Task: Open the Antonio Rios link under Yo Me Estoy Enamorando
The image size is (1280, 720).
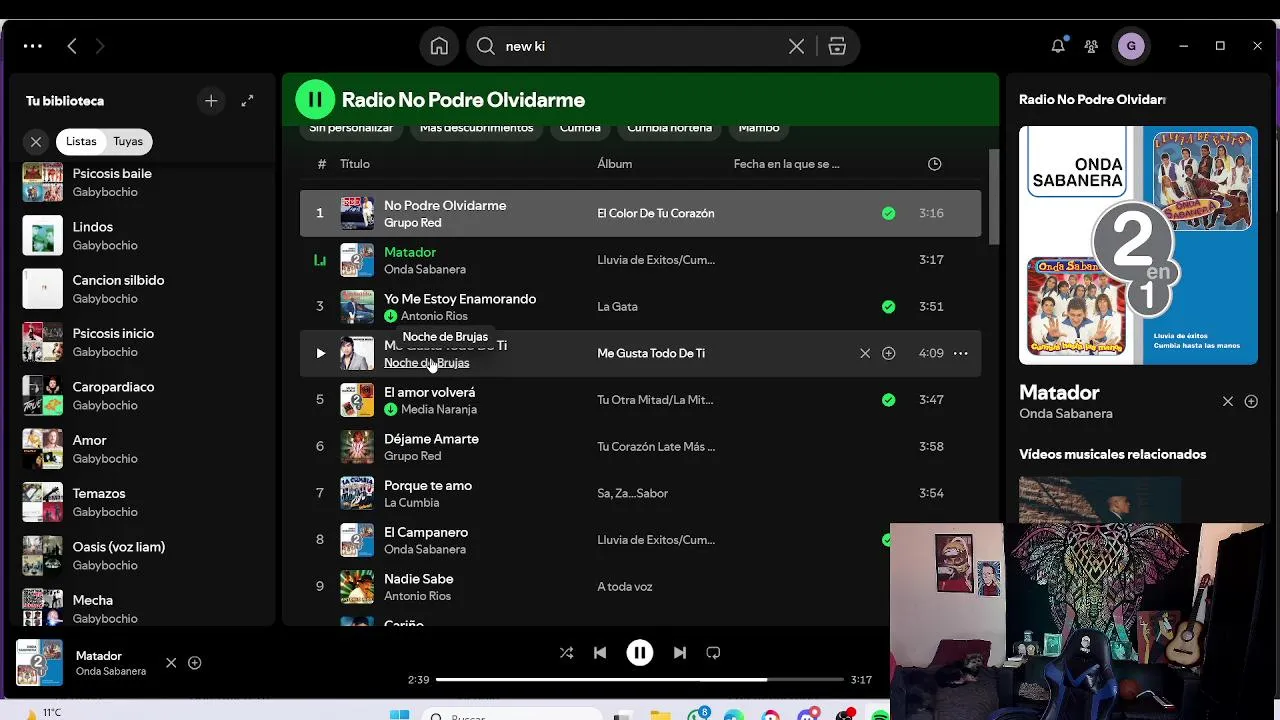Action: click(x=434, y=316)
